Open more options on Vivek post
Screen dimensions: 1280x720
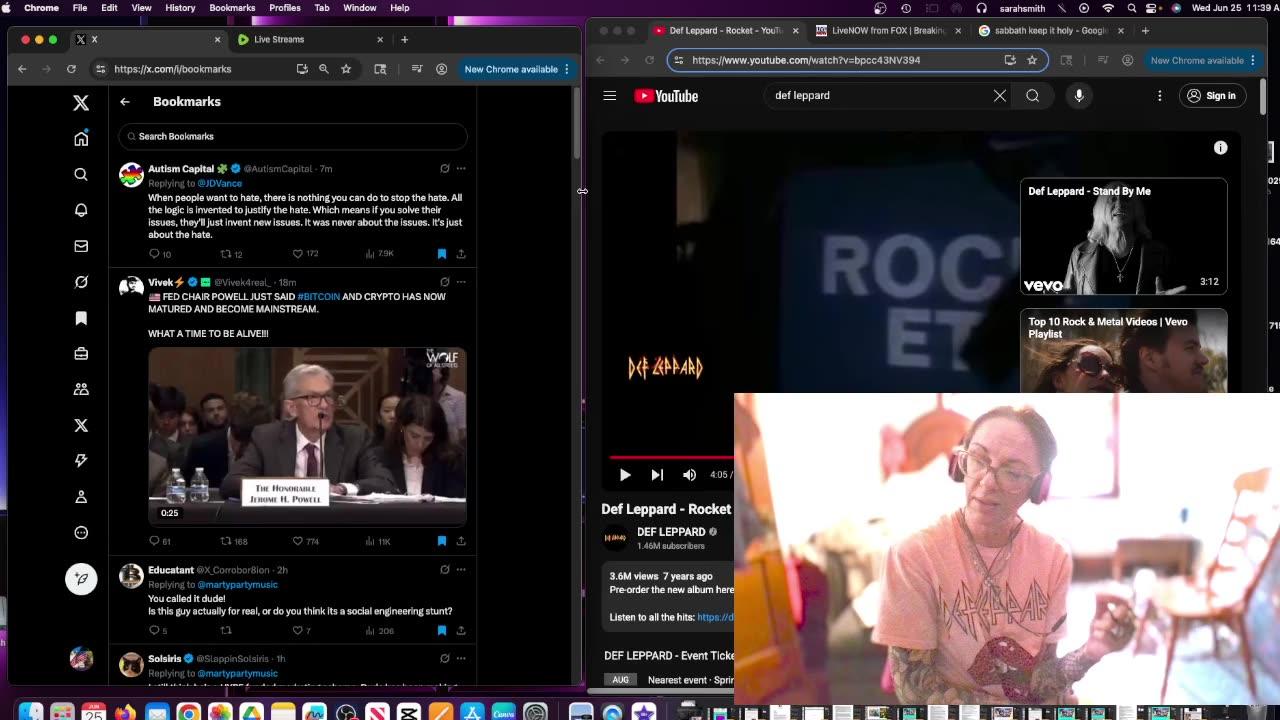pos(461,282)
